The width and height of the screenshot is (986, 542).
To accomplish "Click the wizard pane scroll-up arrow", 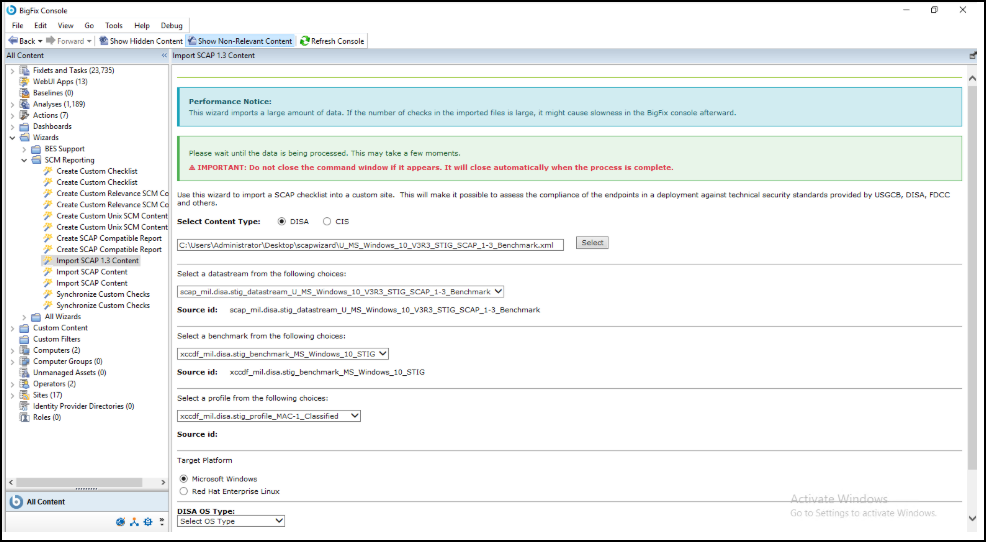I will (972, 79).
